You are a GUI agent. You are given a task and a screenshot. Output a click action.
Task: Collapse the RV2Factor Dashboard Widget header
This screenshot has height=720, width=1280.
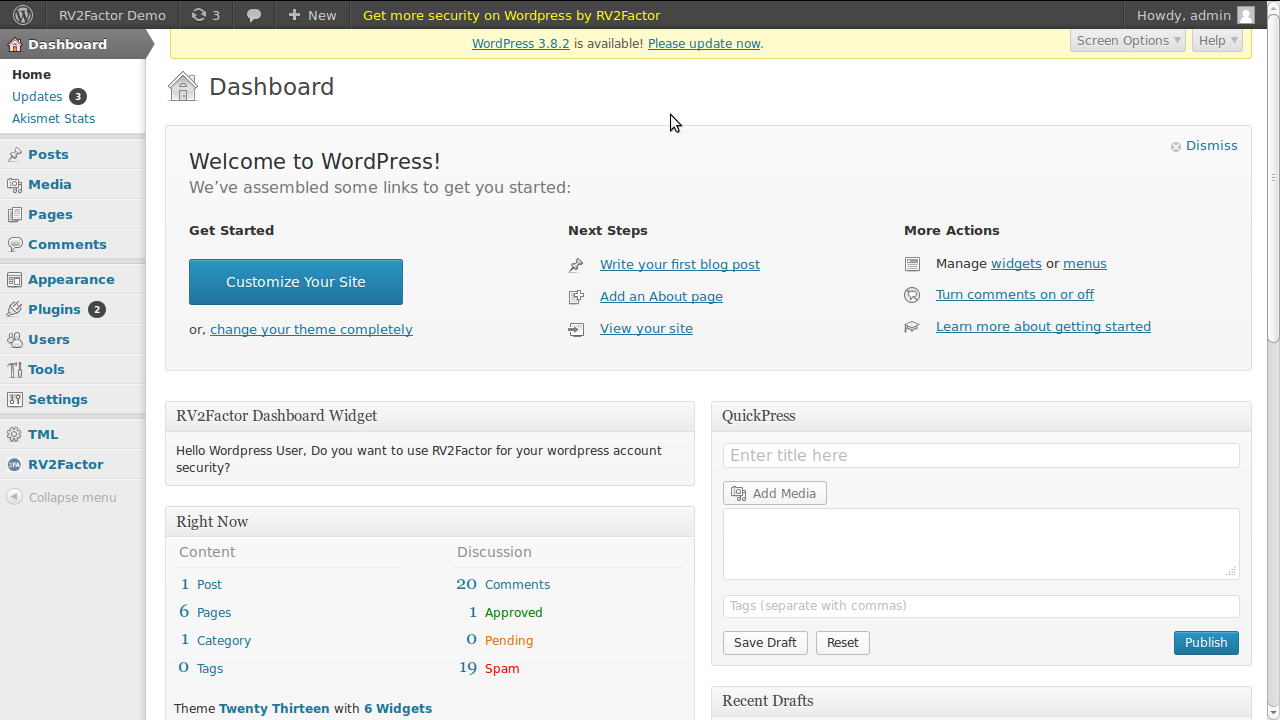[430, 416]
